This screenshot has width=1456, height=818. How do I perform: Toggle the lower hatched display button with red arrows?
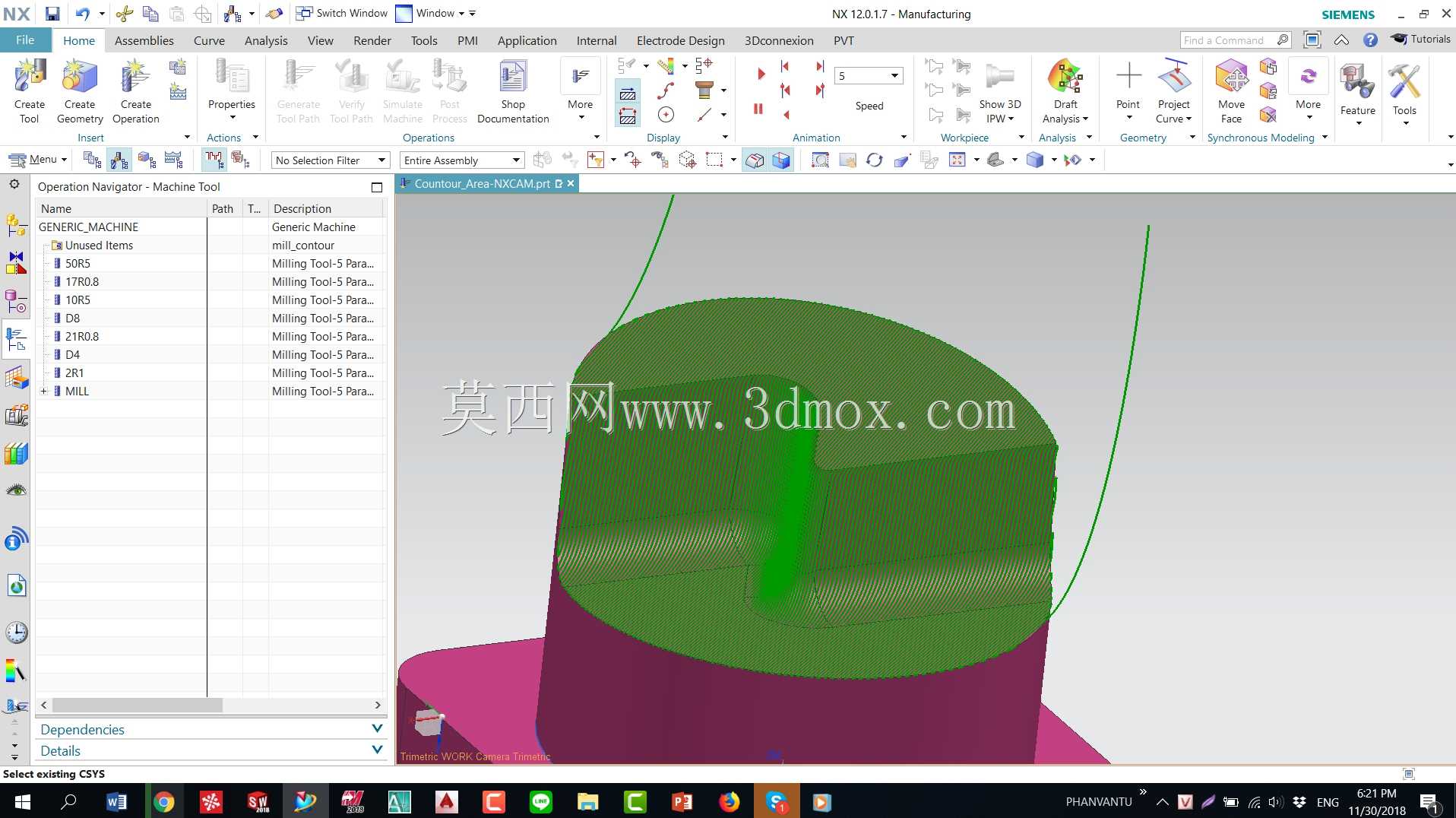click(628, 116)
